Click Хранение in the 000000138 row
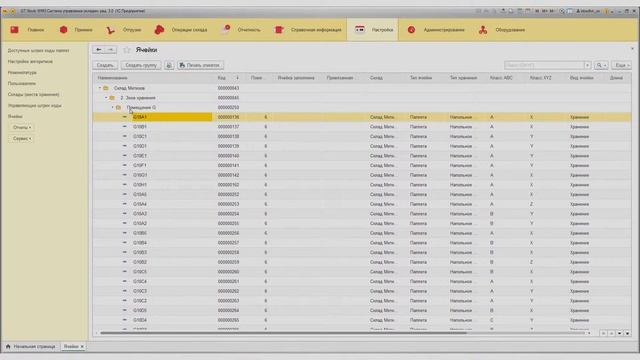The height and width of the screenshot is (360, 640). pyautogui.click(x=579, y=137)
